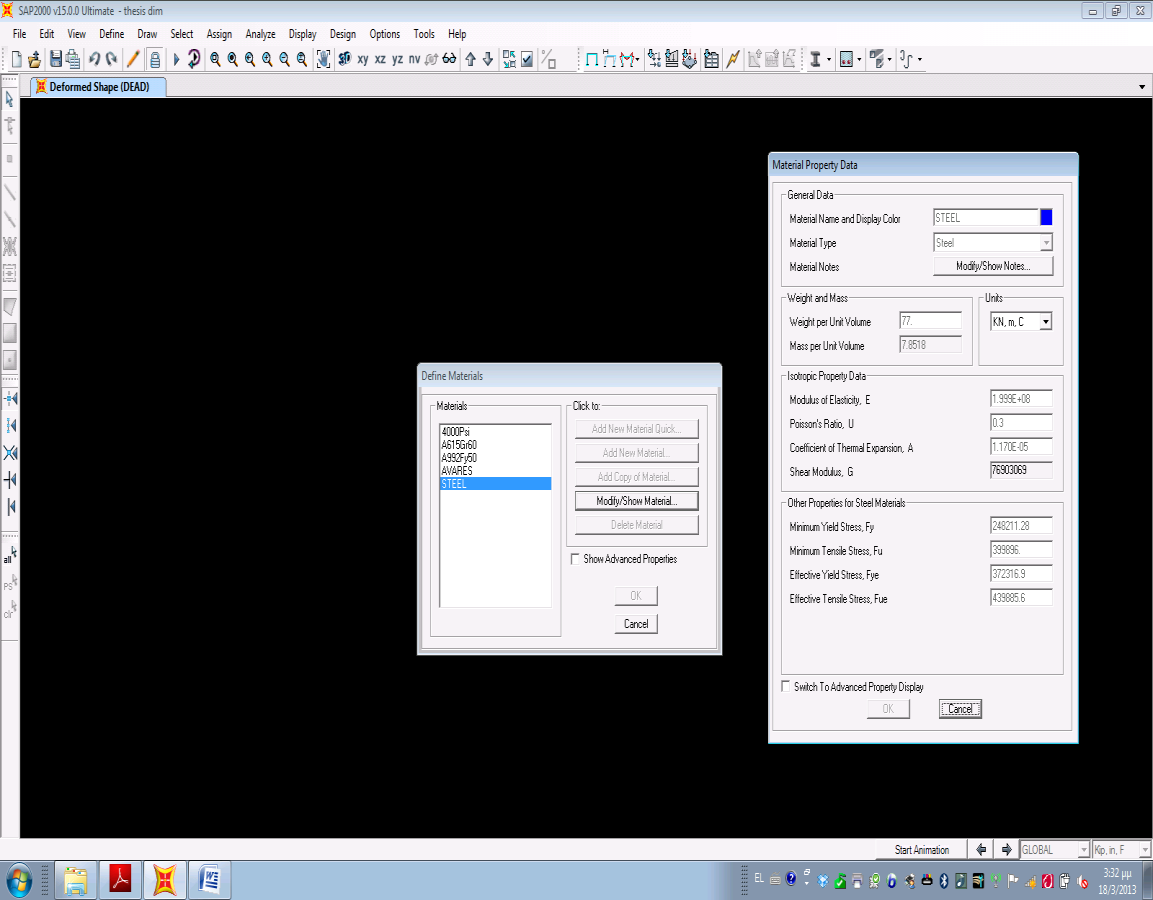1153x900 pixels.
Task: Redo the last action
Action: [112, 60]
